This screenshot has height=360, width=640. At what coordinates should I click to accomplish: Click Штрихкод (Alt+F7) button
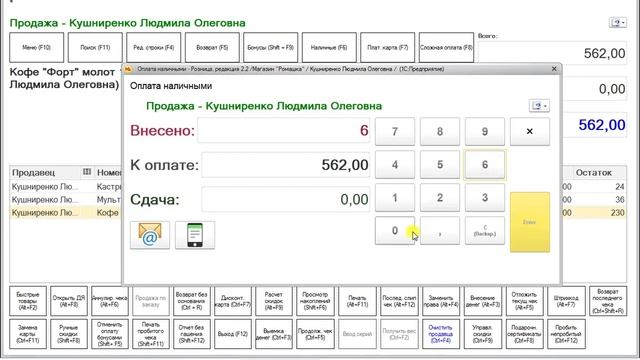567,301
